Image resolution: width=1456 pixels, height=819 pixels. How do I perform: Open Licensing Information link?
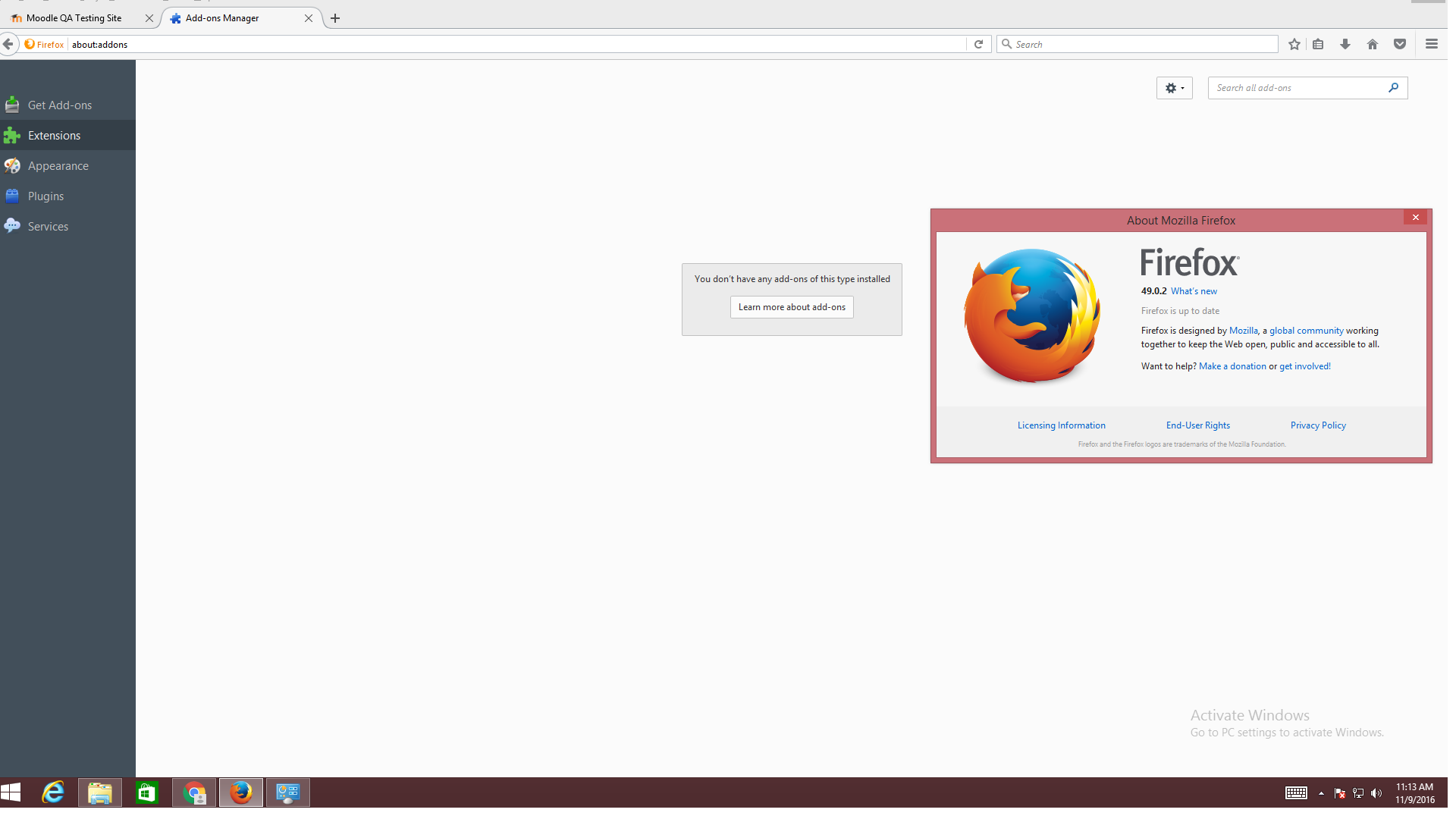tap(1061, 425)
